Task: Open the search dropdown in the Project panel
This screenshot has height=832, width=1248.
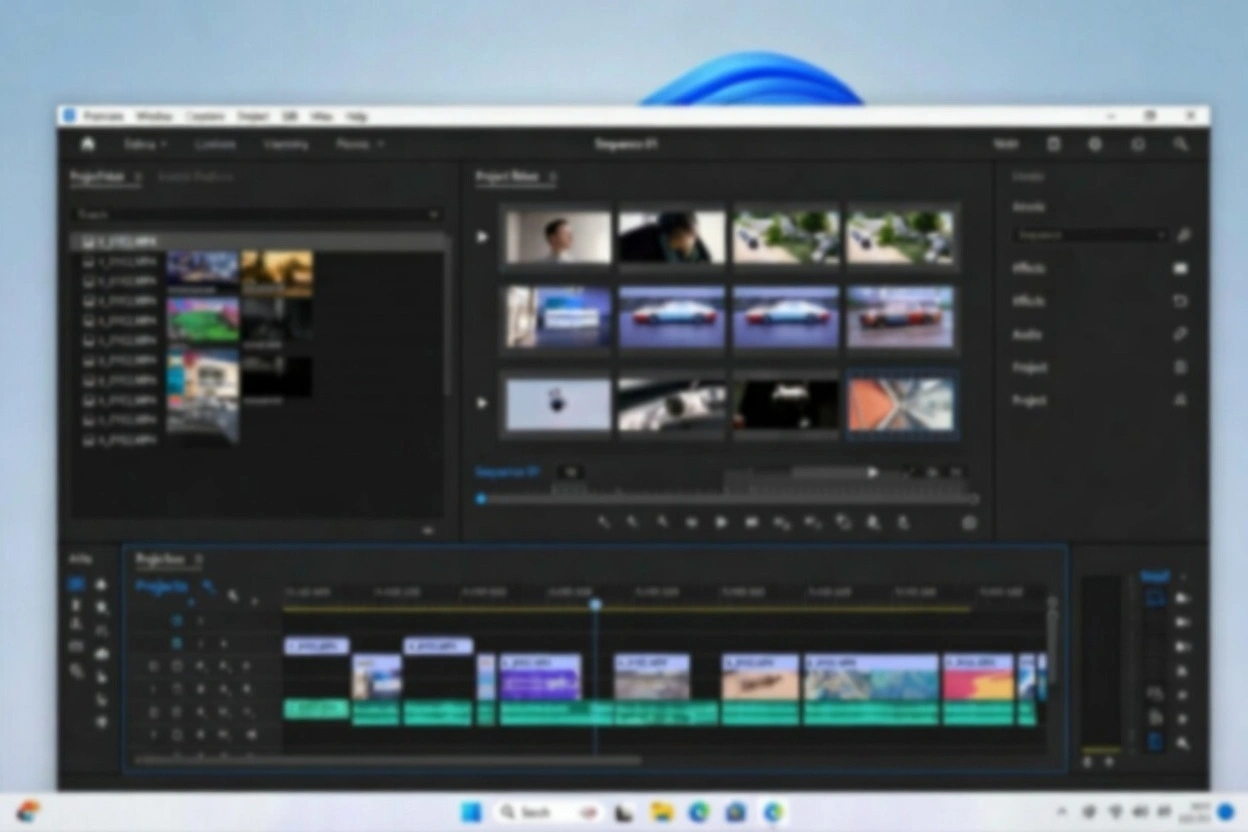Action: (x=433, y=214)
